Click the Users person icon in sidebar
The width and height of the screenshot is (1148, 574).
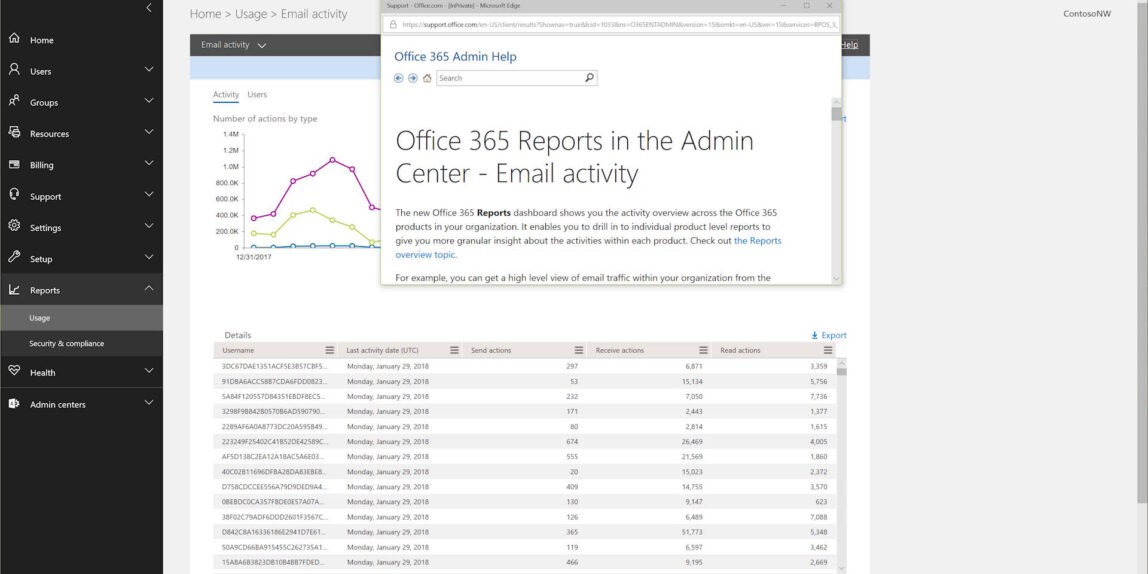(x=14, y=70)
